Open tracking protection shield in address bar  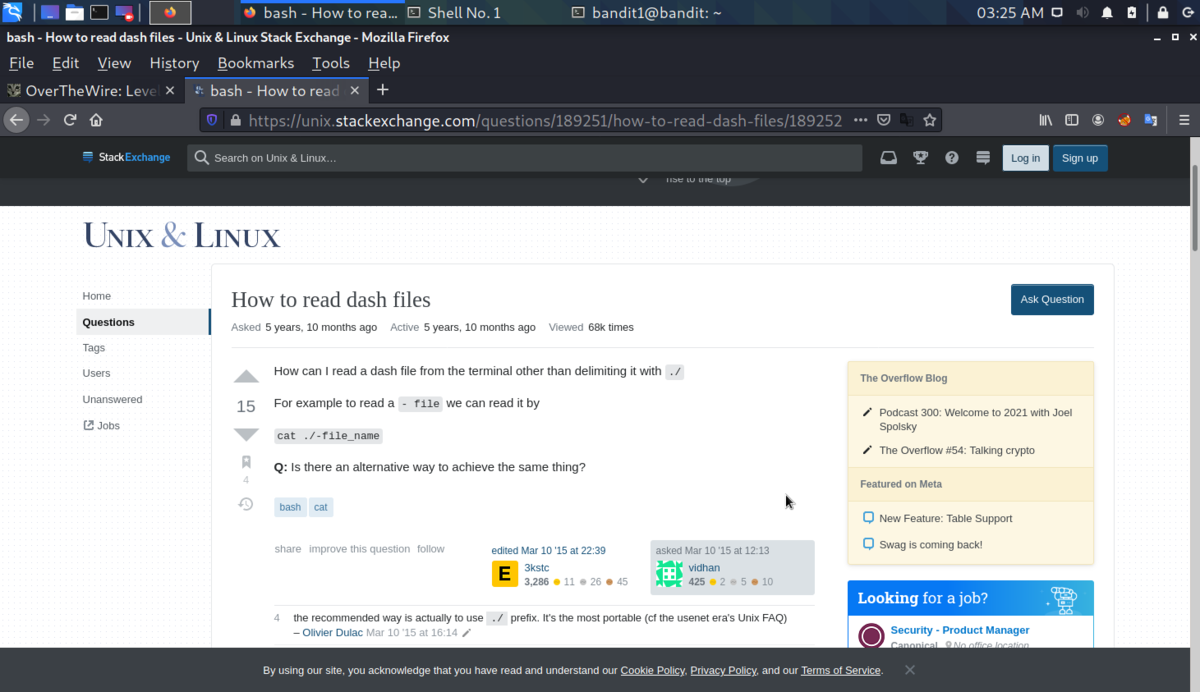coord(212,120)
